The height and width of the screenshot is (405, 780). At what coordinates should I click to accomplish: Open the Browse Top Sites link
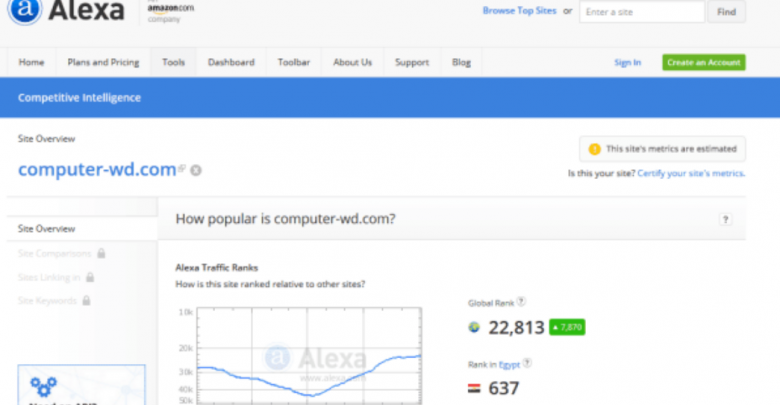(x=518, y=11)
